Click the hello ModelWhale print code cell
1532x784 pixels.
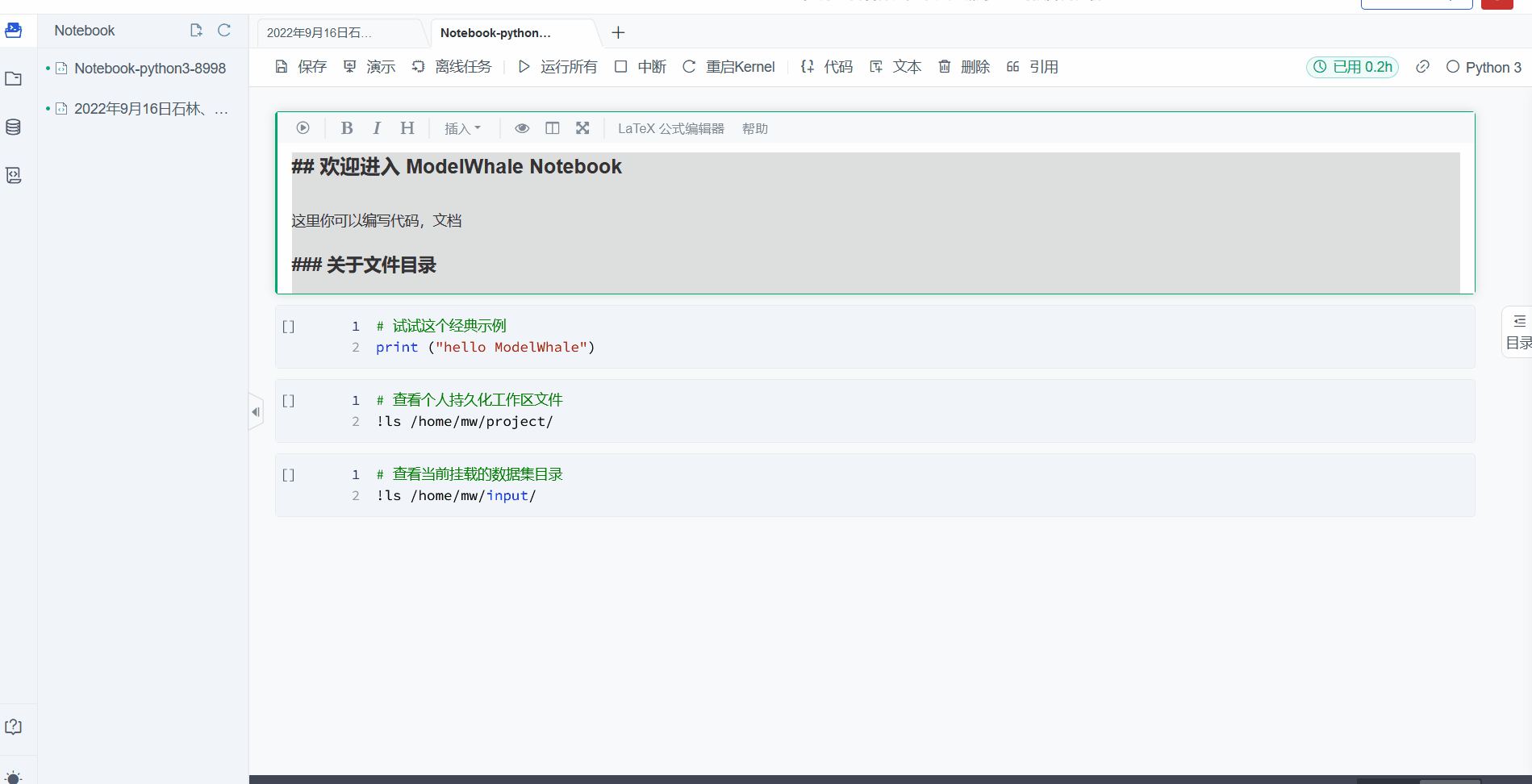pos(875,337)
